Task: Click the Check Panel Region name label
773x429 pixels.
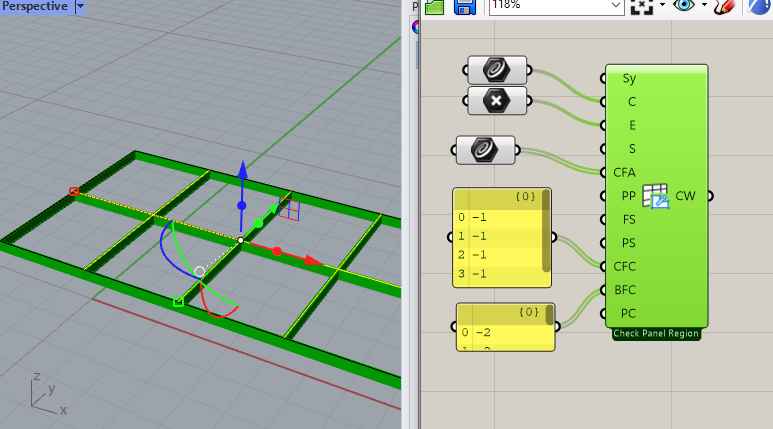Action: tap(656, 334)
